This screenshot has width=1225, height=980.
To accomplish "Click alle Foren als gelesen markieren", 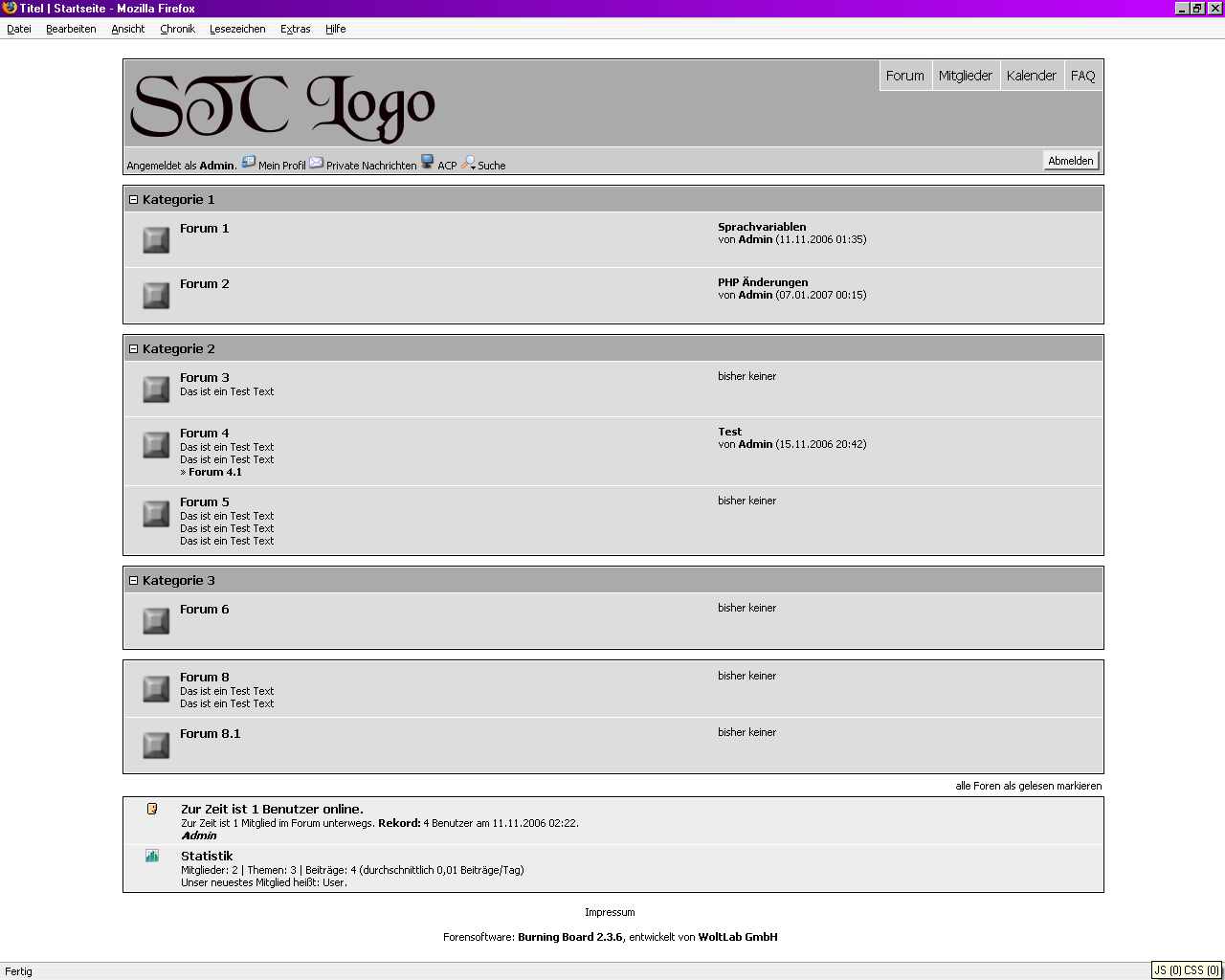I will [x=1028, y=786].
